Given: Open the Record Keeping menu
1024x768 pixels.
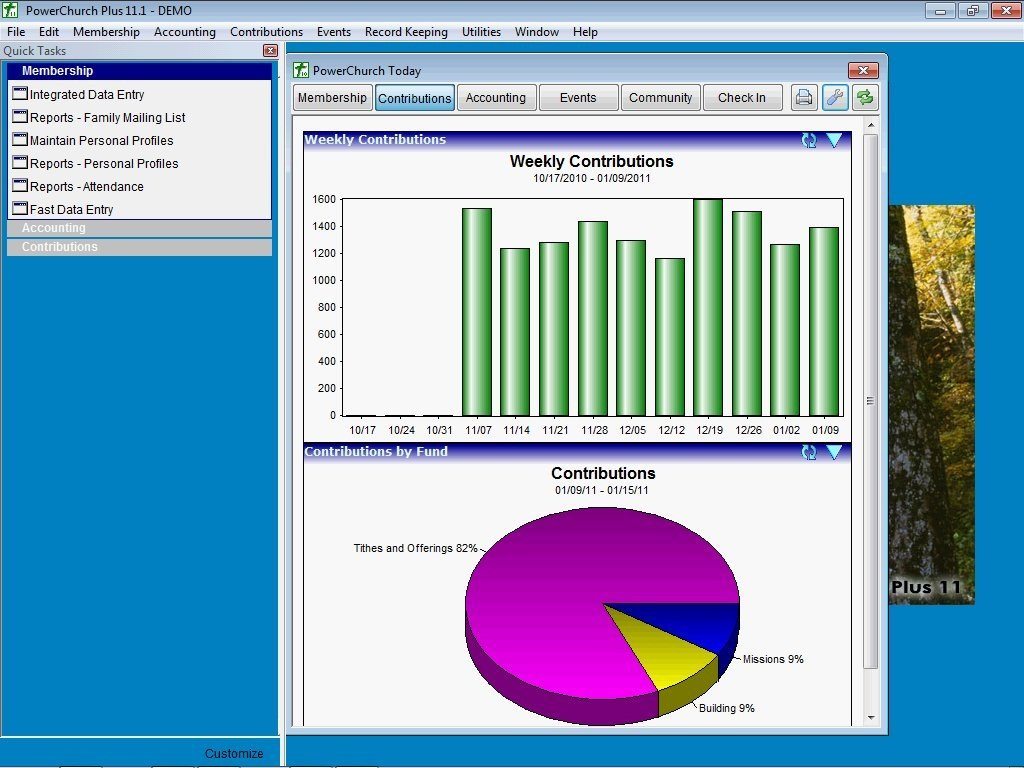Looking at the screenshot, I should tap(406, 31).
